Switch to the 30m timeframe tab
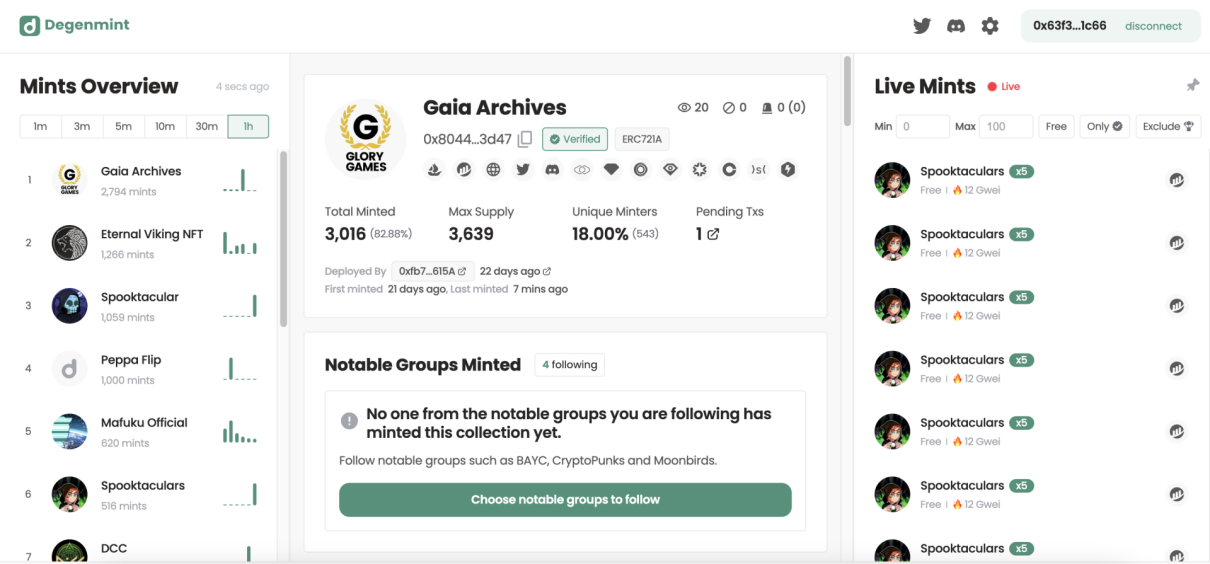1210x564 pixels. tap(207, 126)
